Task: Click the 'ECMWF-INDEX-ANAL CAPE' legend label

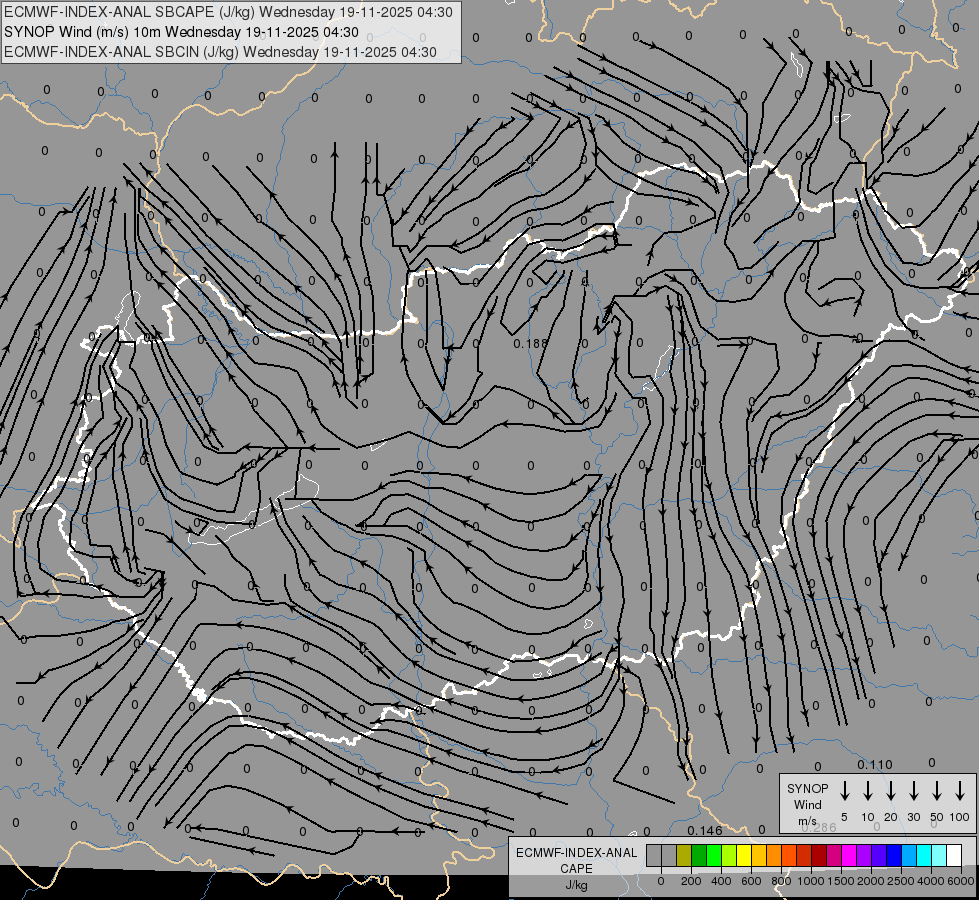Action: pyautogui.click(x=576, y=860)
